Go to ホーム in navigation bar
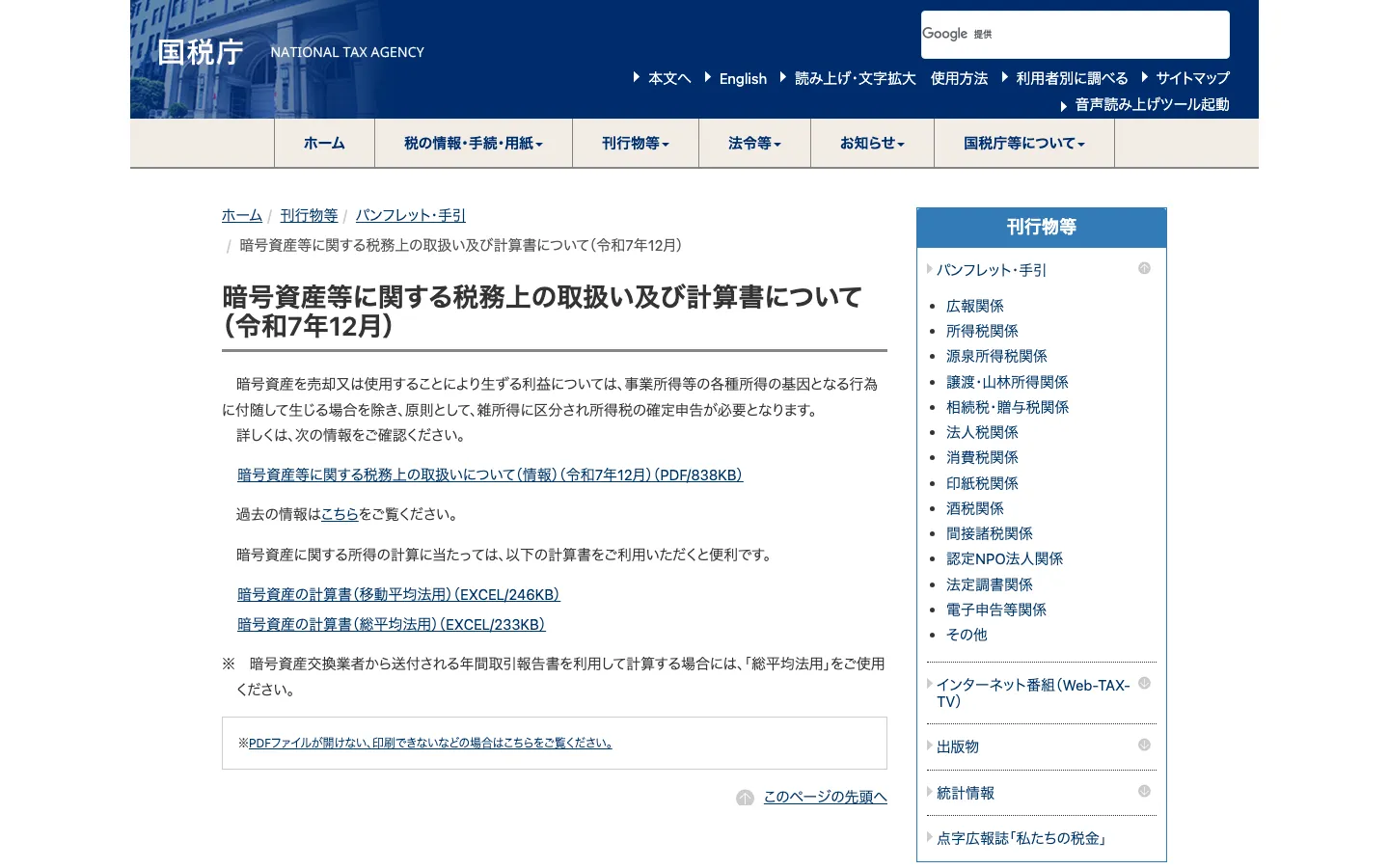 [x=324, y=143]
